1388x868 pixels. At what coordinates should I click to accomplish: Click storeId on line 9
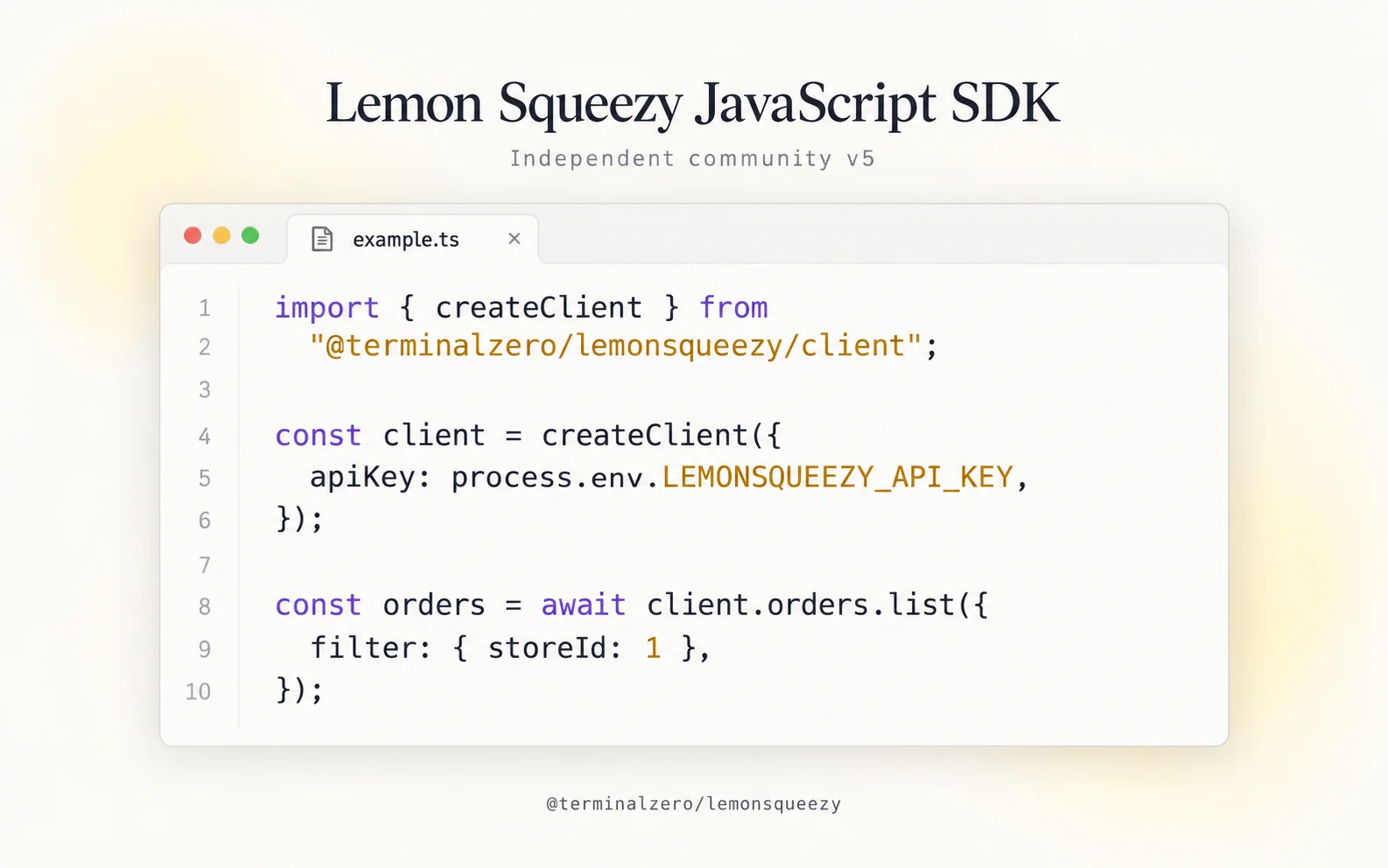coord(548,648)
